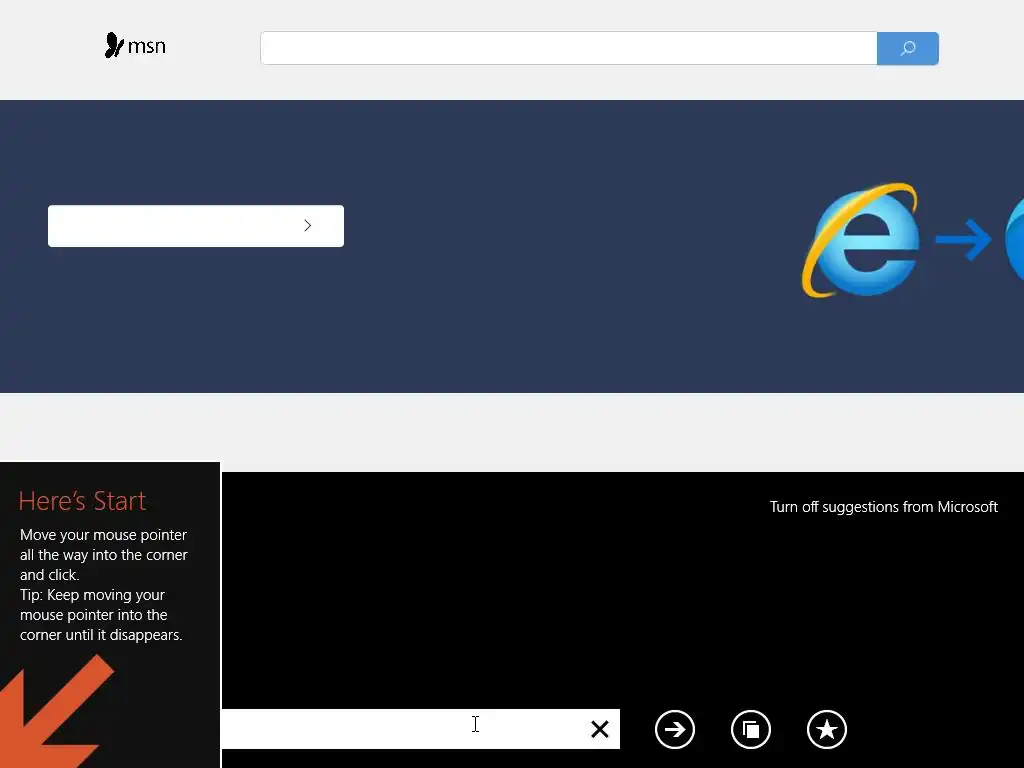Clear the address bar with X
This screenshot has width=1024, height=768.
point(600,729)
